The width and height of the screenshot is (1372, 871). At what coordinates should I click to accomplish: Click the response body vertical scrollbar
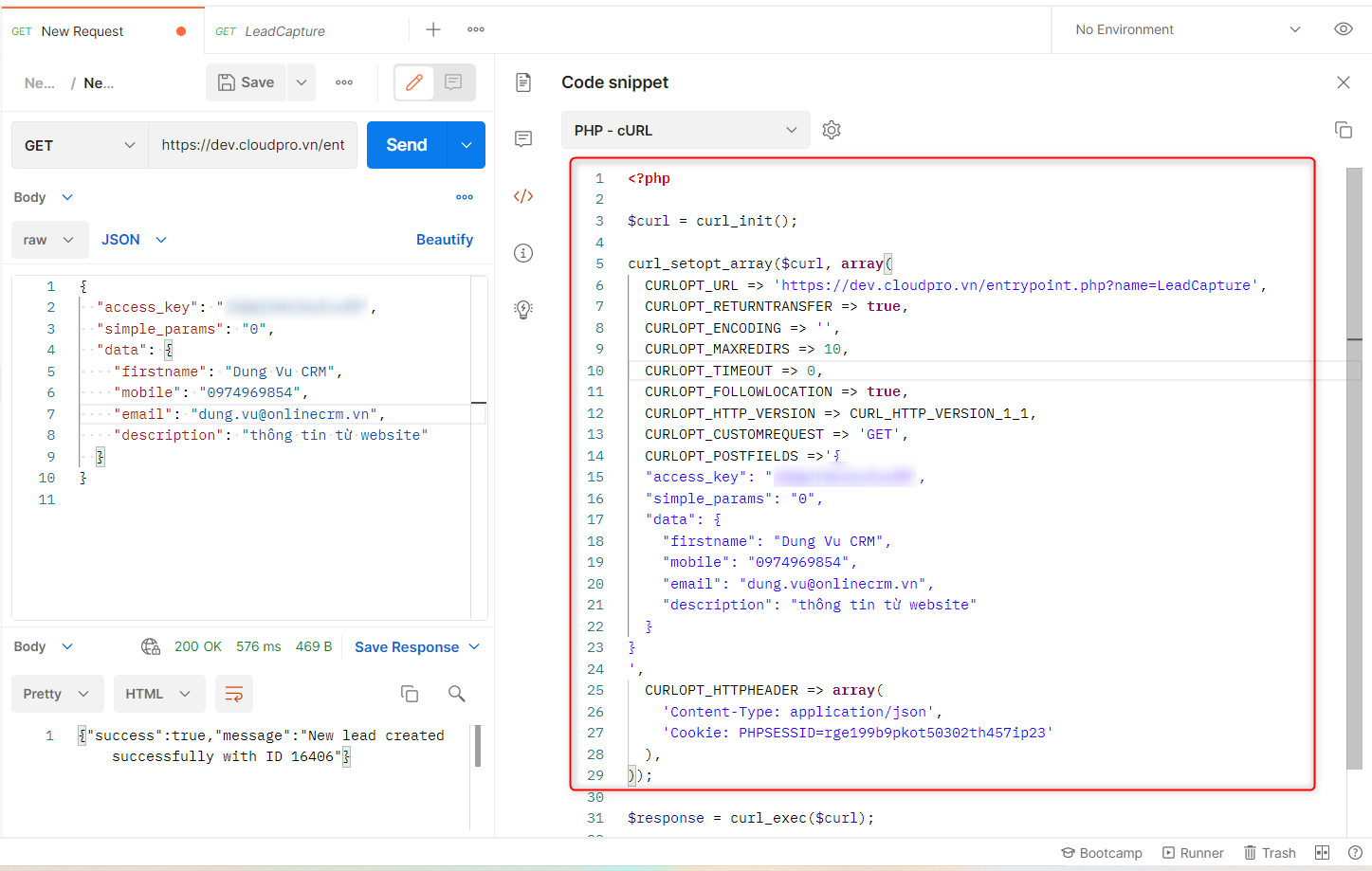[x=478, y=746]
